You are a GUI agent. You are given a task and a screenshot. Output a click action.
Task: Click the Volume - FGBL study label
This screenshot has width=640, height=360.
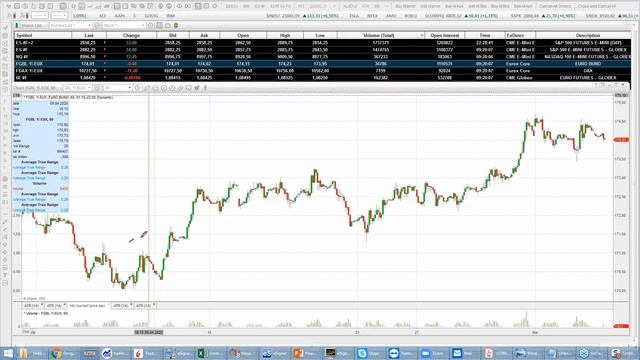(46, 313)
